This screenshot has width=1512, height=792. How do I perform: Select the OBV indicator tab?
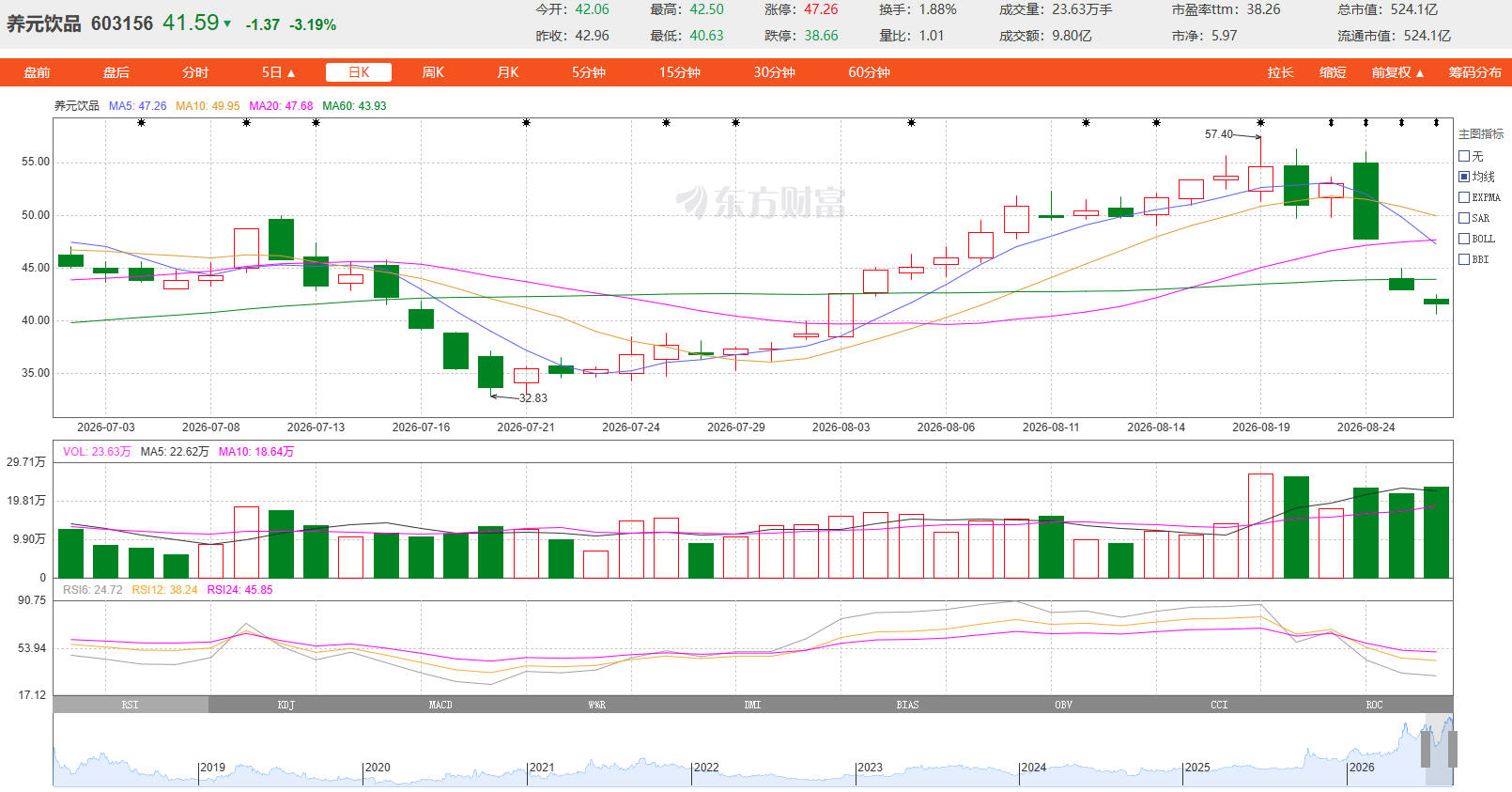tap(1063, 705)
